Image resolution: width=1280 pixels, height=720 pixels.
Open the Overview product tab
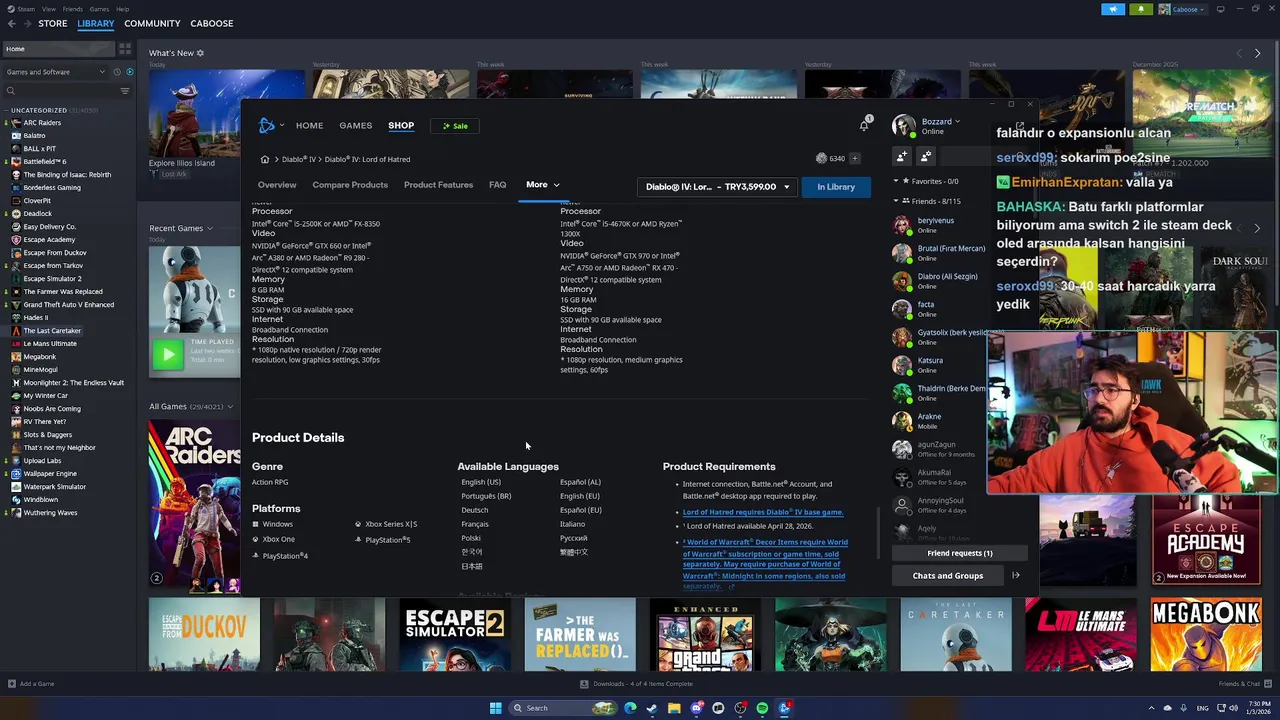tap(277, 185)
